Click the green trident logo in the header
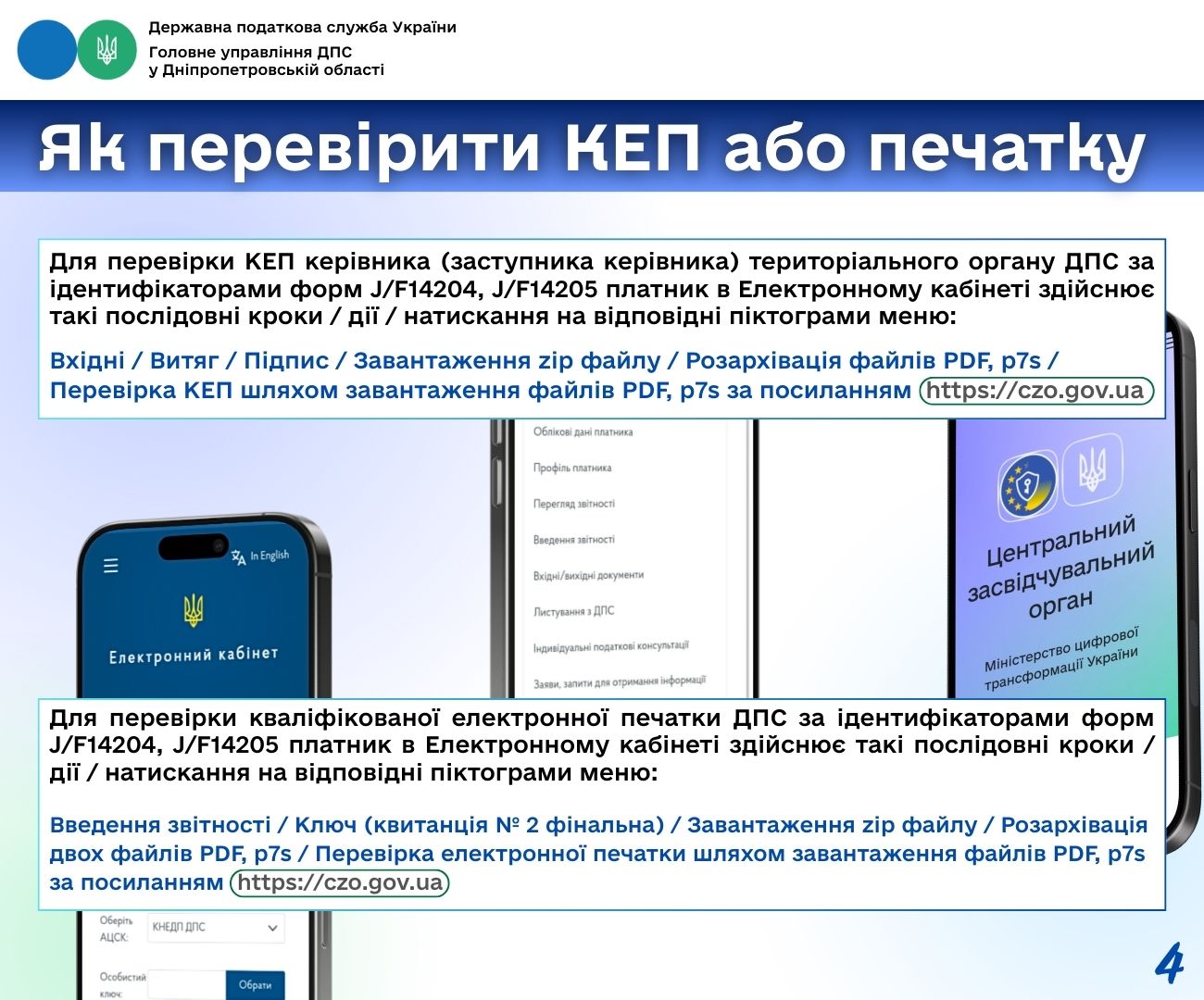 pos(107,50)
